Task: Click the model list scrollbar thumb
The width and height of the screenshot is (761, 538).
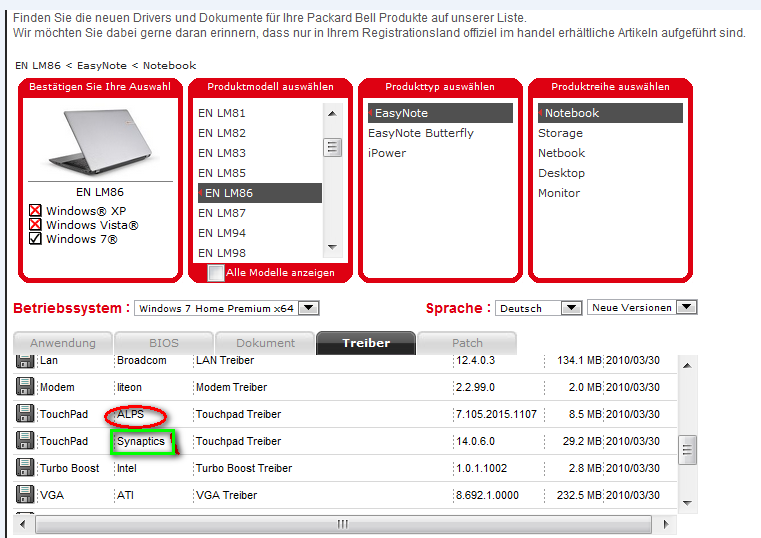Action: coord(332,147)
